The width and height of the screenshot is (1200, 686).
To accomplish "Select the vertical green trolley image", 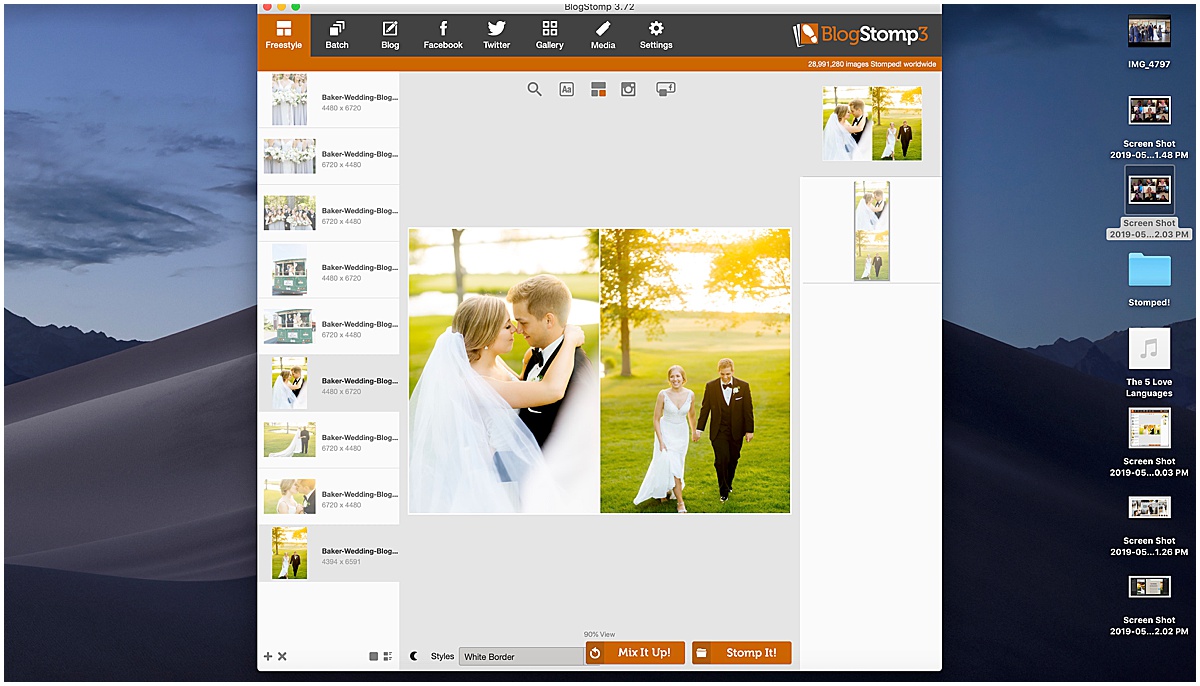I will (x=329, y=270).
